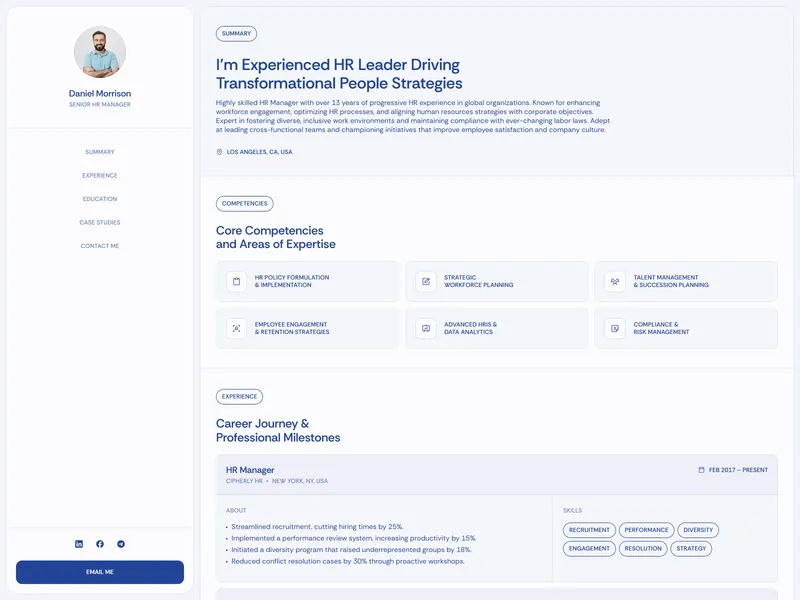Click the Competencies pill badge
This screenshot has height=600, width=800.
pos(244,204)
